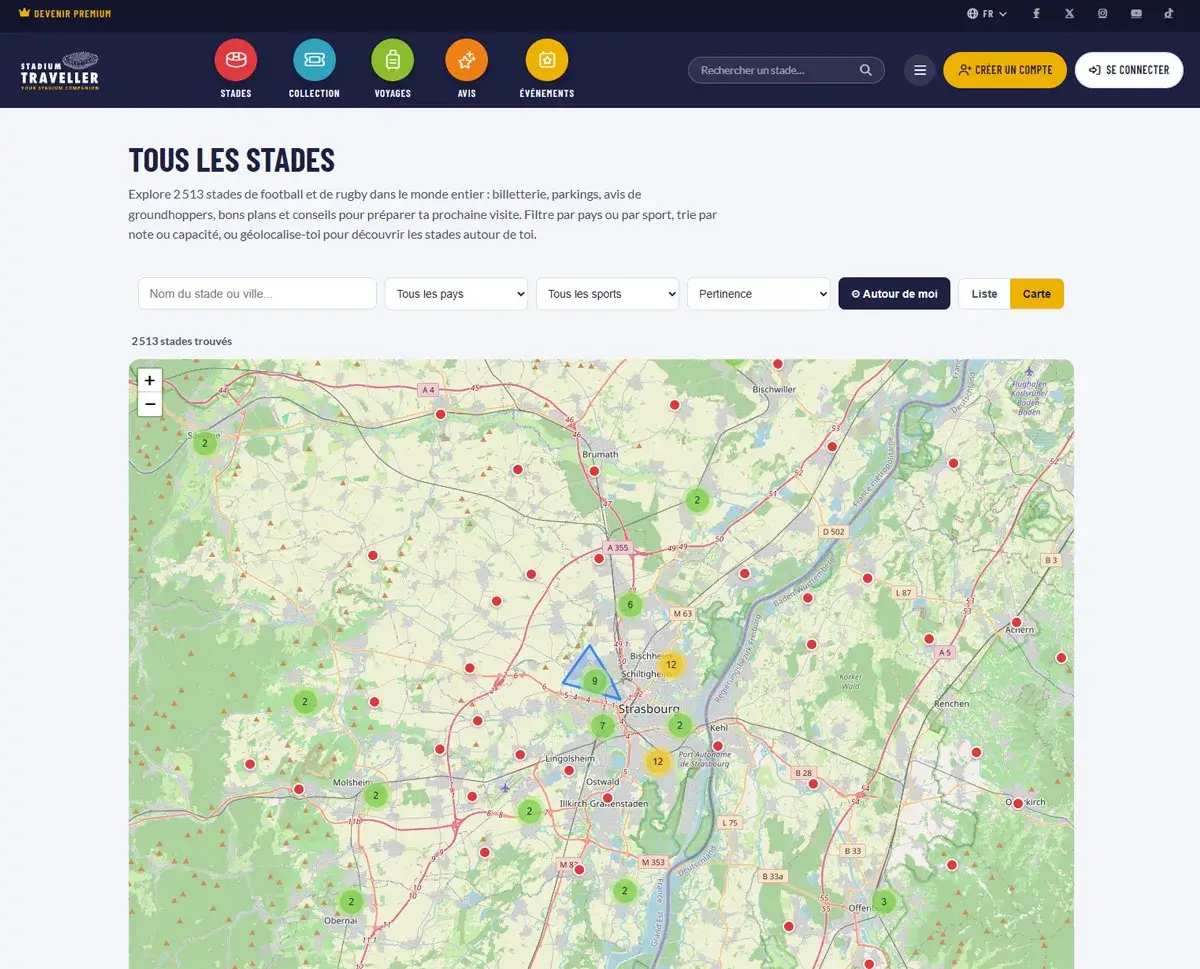Click the Créer un compte button

point(1005,70)
